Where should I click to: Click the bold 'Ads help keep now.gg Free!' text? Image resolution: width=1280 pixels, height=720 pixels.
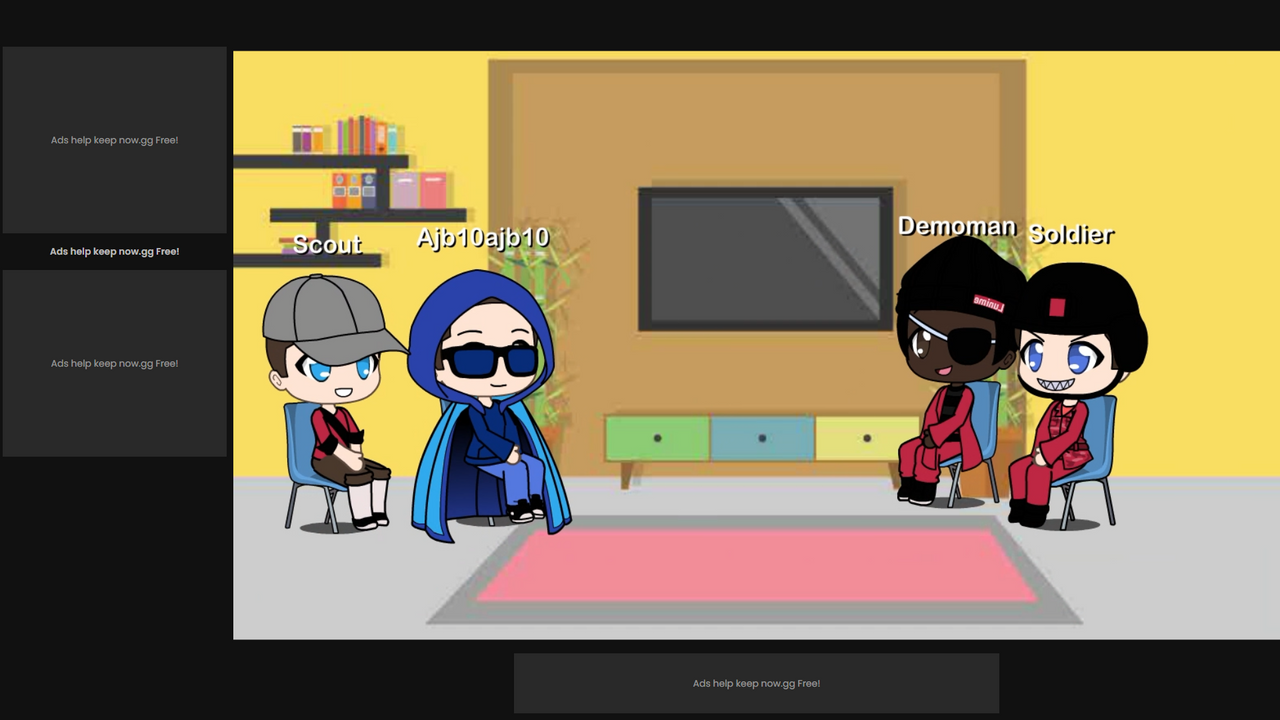pyautogui.click(x=115, y=251)
